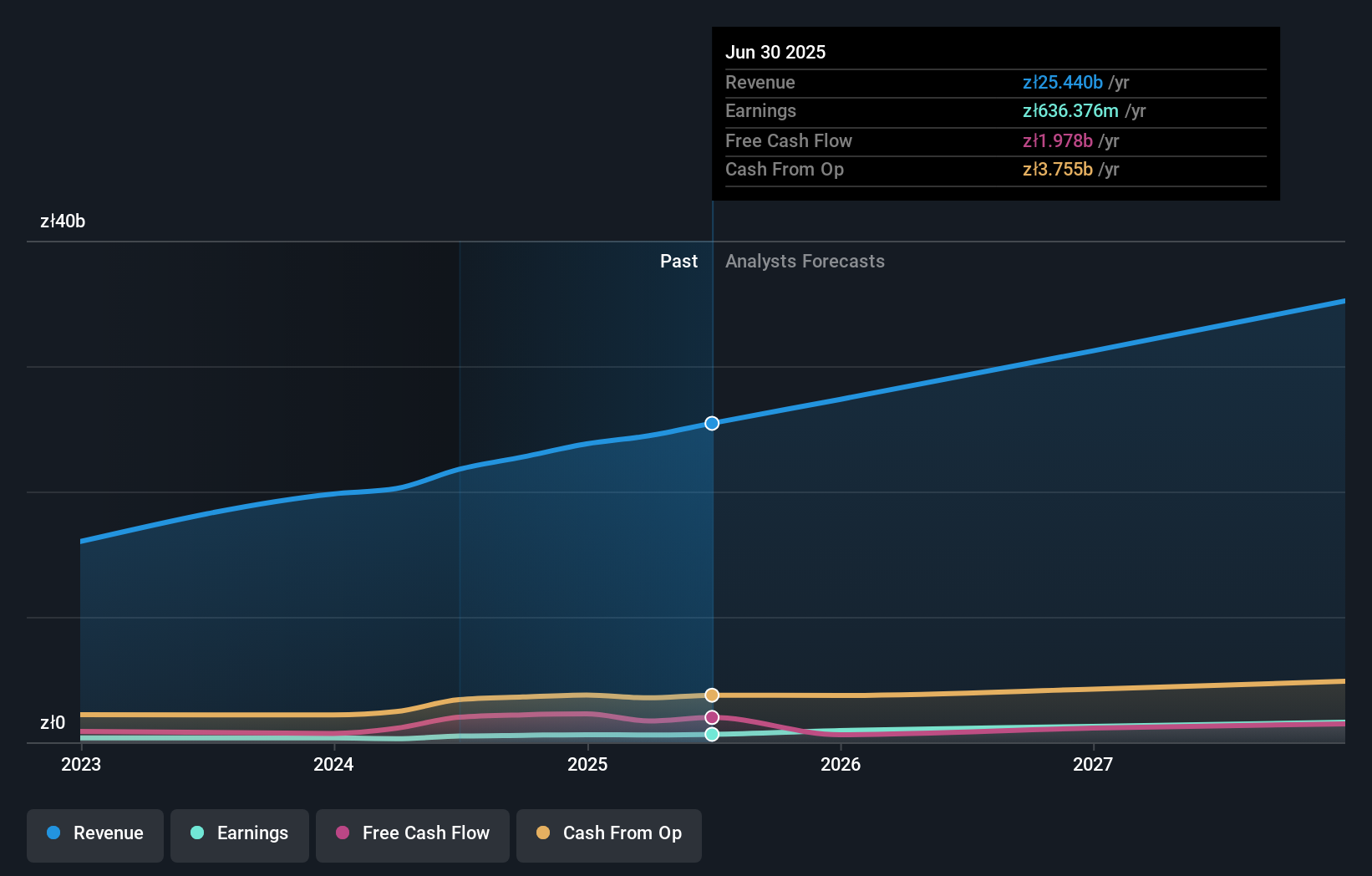Click the 'Past' chart label
The height and width of the screenshot is (876, 1372).
(678, 262)
